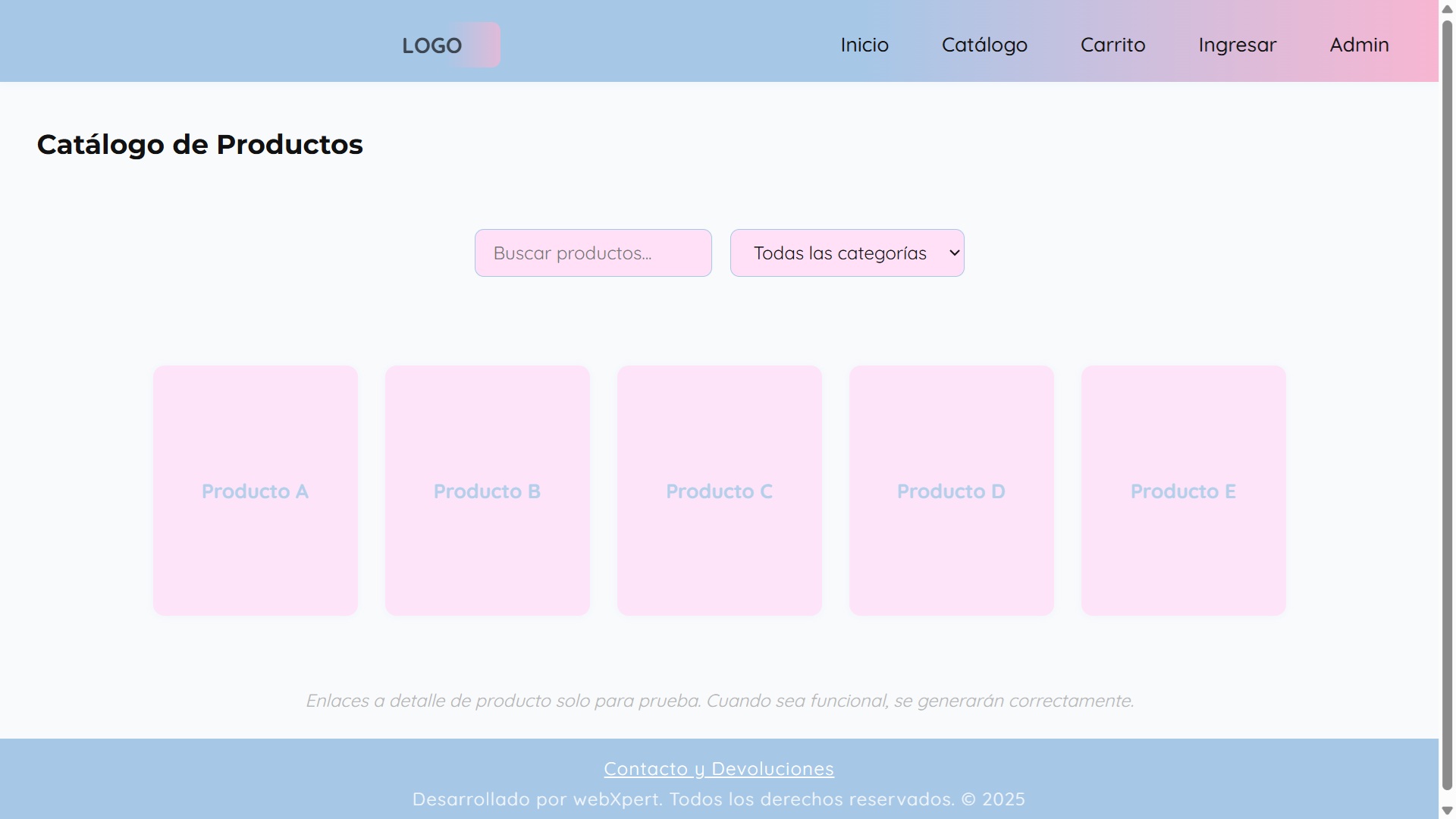Click the scrollbar up arrow

[1446, 8]
